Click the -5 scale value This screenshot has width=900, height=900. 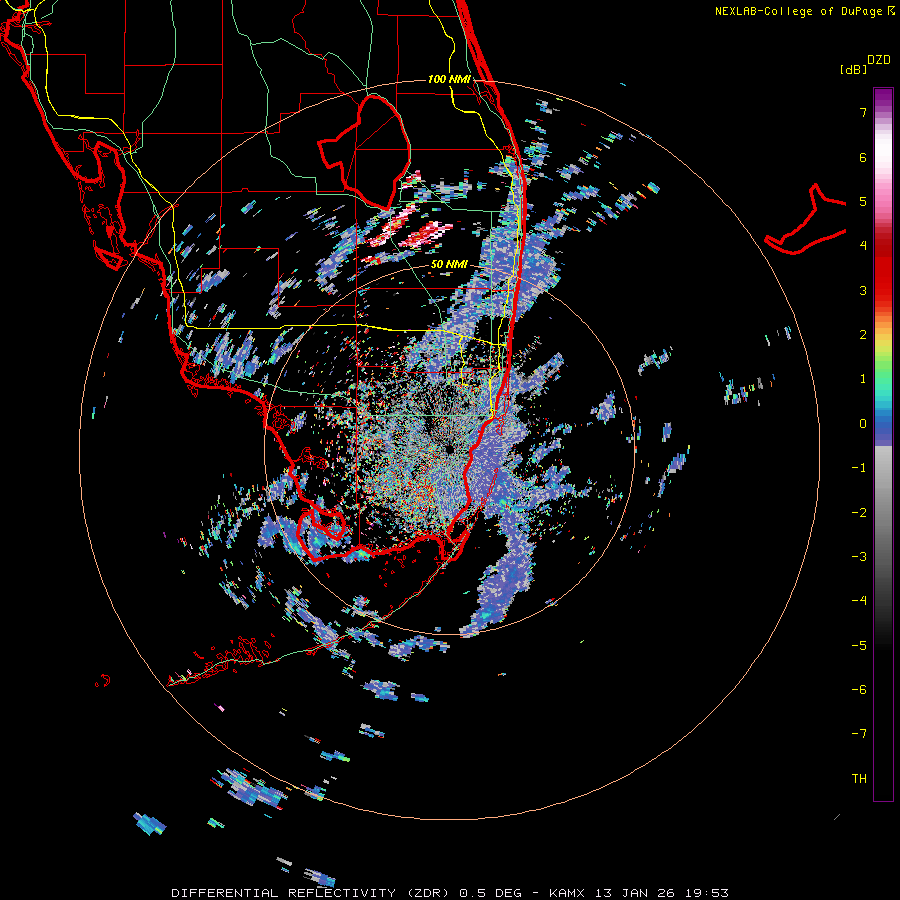pyautogui.click(x=859, y=646)
